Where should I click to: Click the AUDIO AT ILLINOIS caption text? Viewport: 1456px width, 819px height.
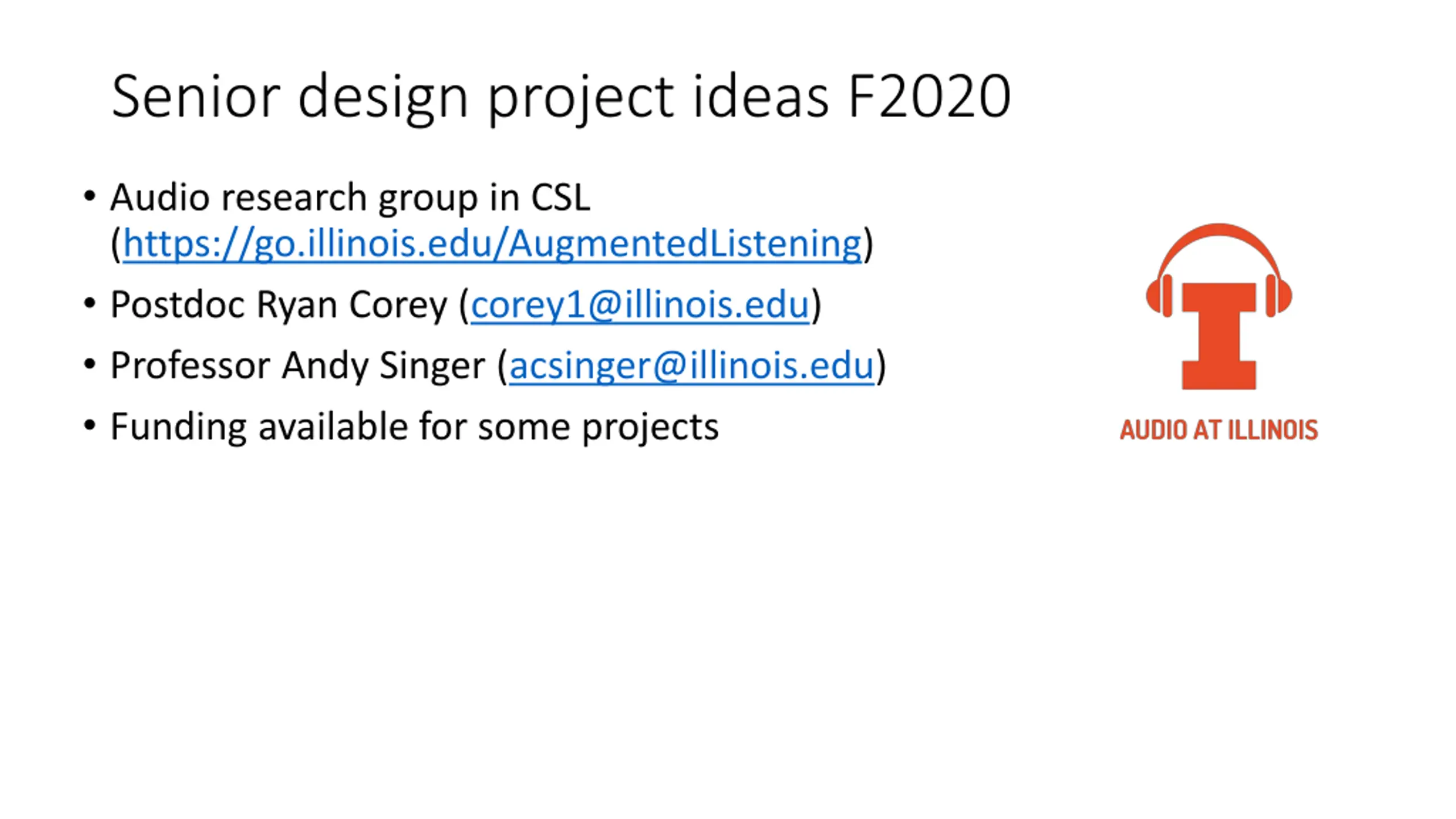(1219, 430)
